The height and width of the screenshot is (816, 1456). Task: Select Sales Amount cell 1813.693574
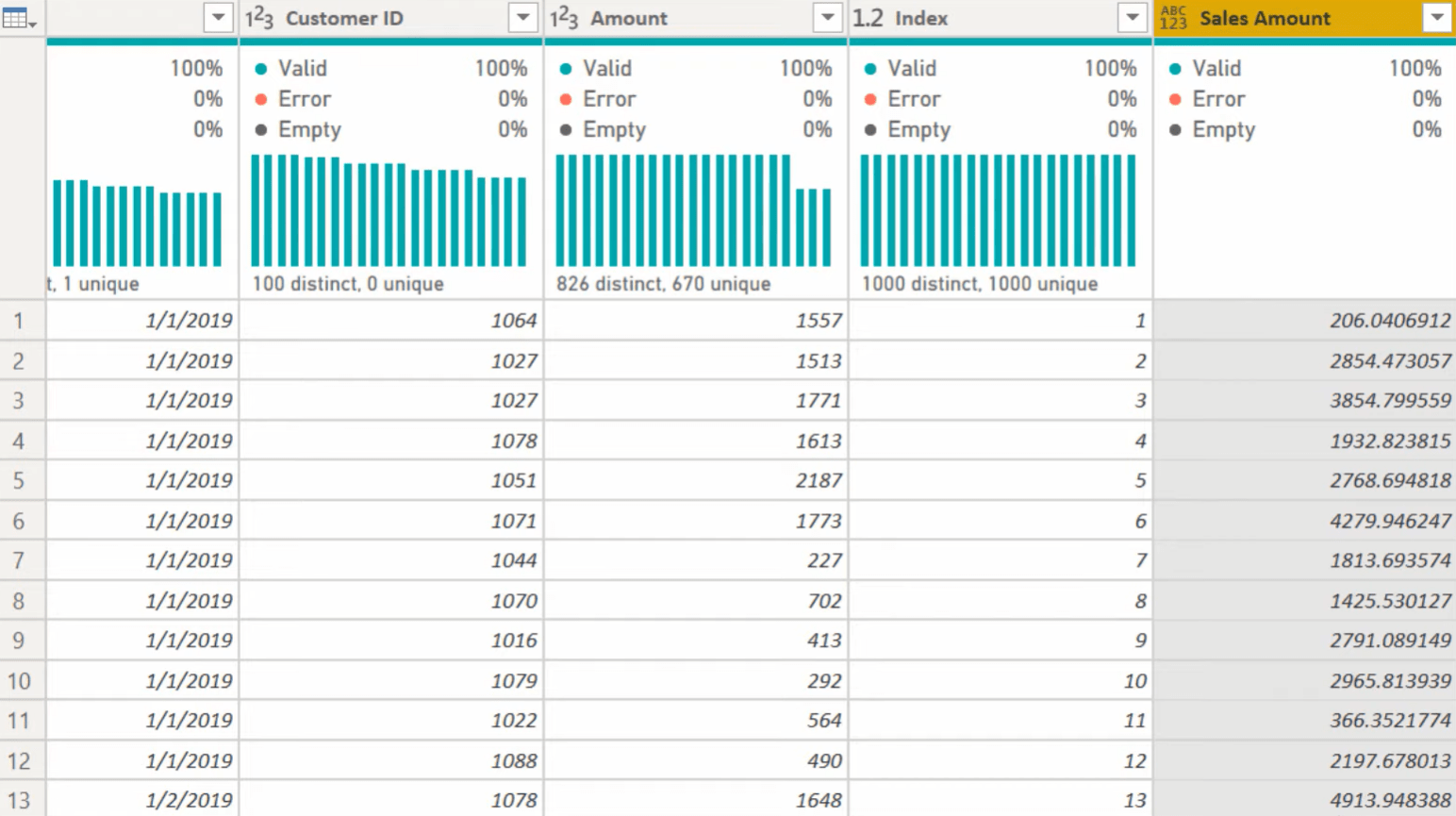tap(1305, 560)
